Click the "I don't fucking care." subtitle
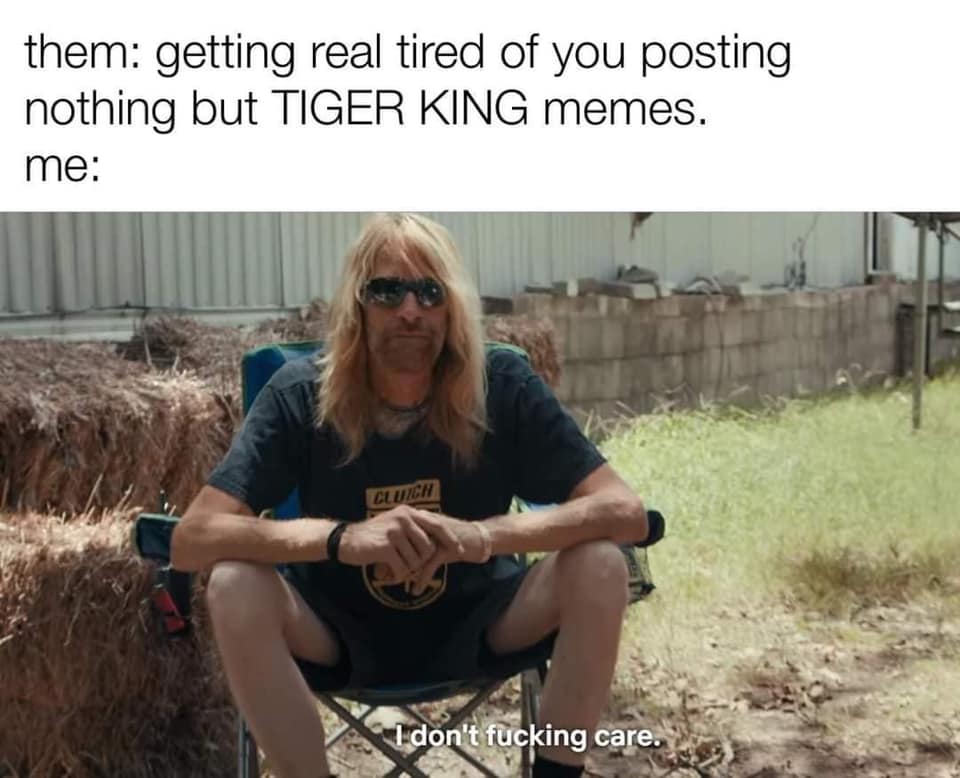Viewport: 960px width, 778px height. (528, 736)
